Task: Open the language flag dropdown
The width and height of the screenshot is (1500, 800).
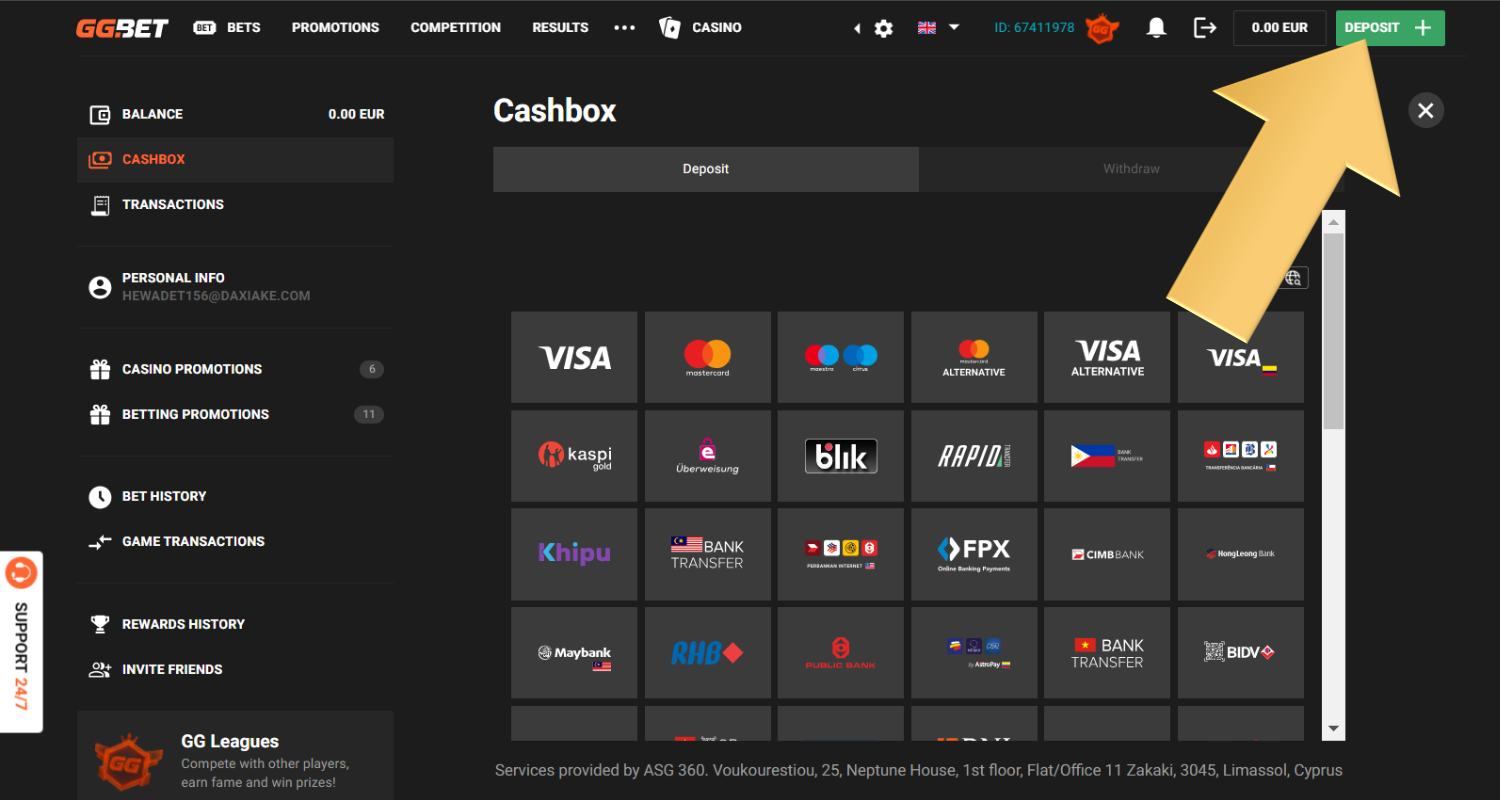Action: tap(938, 28)
